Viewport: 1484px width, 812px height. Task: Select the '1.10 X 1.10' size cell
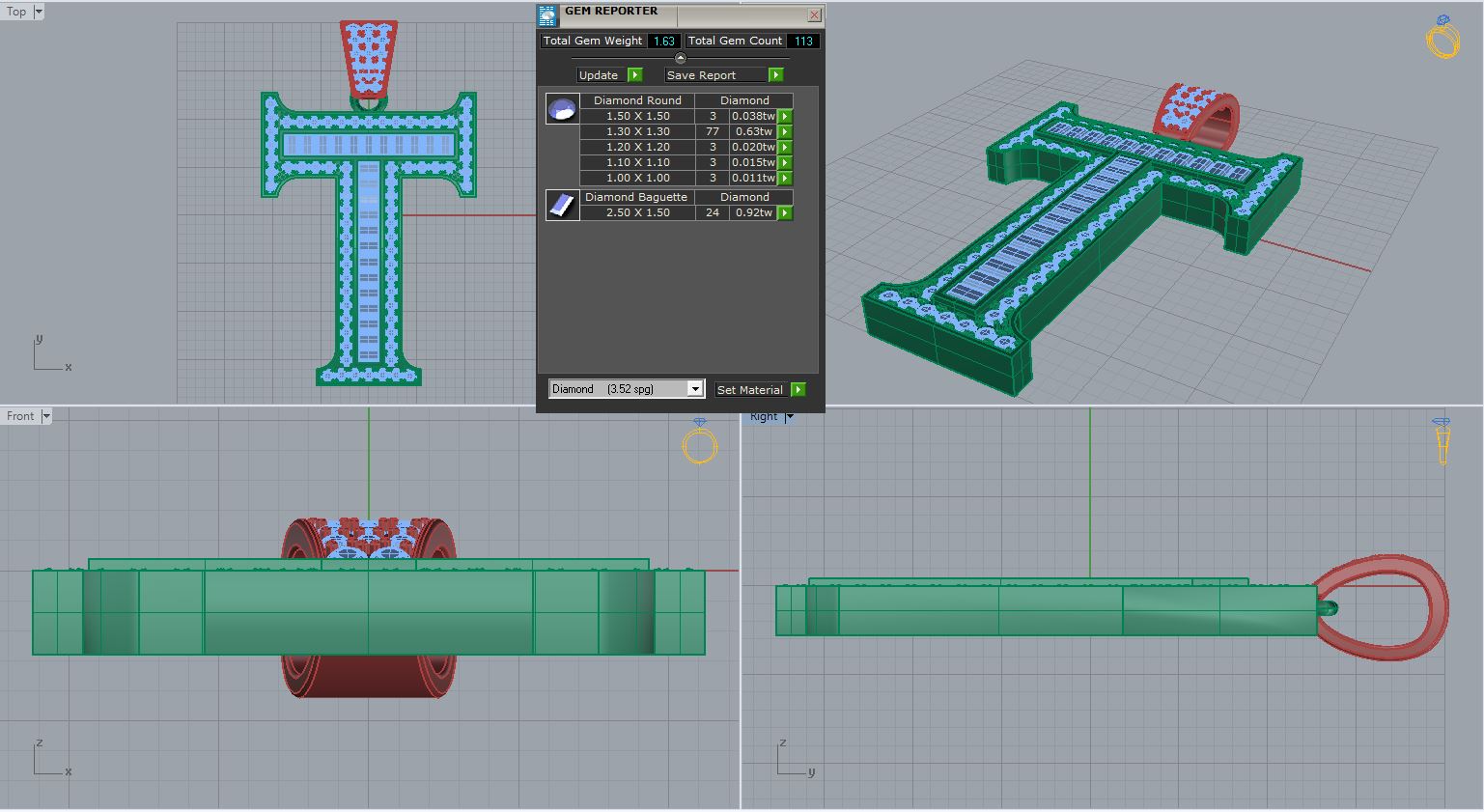(x=637, y=162)
